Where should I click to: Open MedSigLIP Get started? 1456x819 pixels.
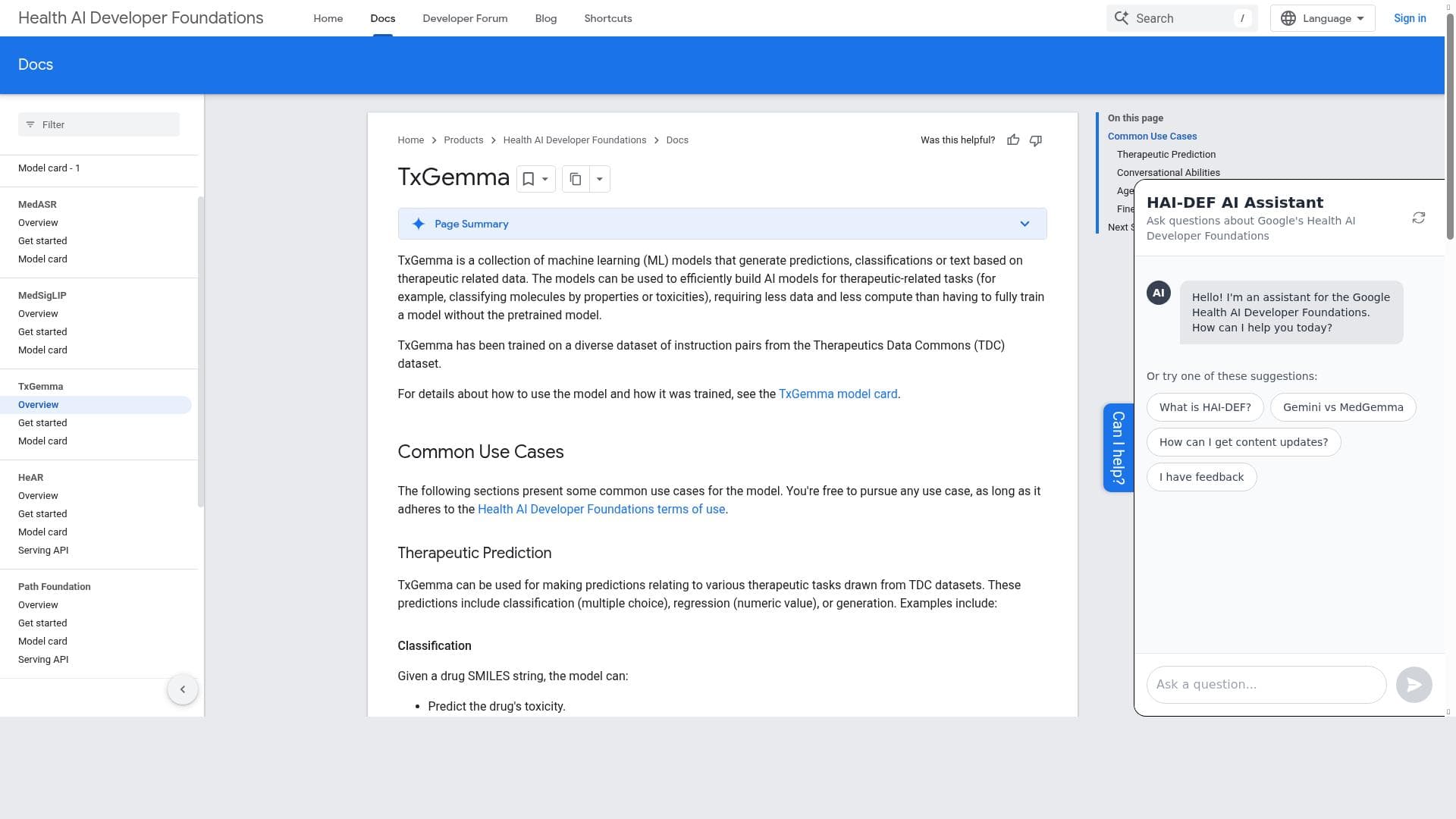pos(42,332)
